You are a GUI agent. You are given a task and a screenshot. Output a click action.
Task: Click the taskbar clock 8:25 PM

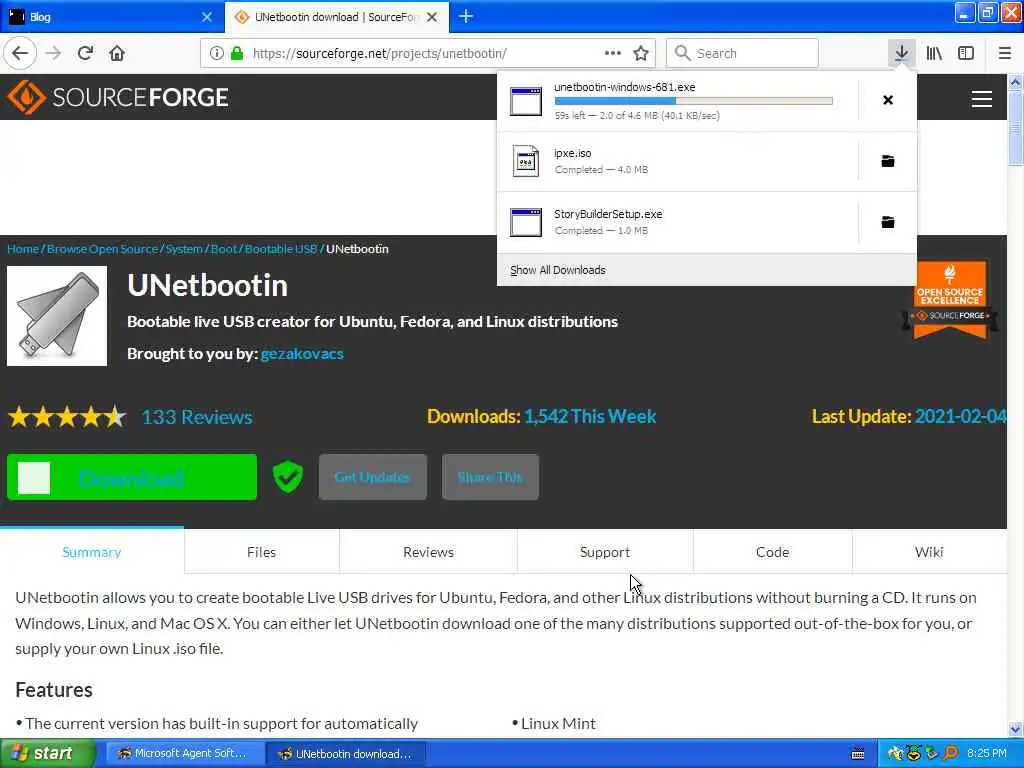pyautogui.click(x=986, y=753)
